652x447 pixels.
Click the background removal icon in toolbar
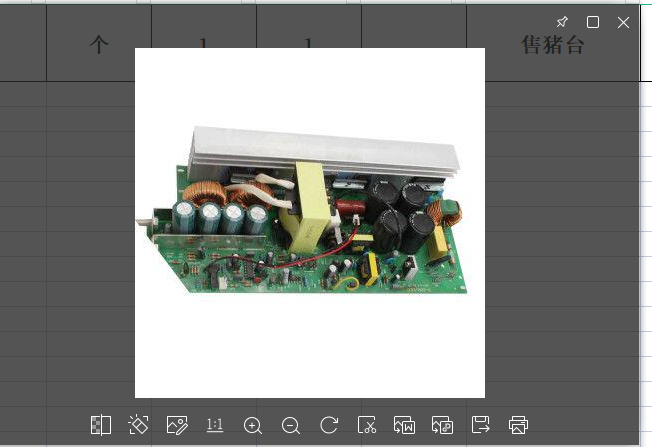point(101,425)
